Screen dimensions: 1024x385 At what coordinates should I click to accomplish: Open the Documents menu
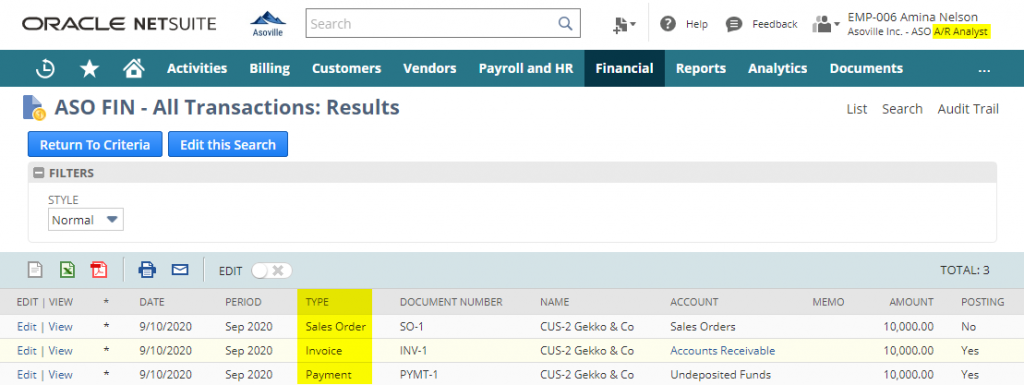click(866, 69)
